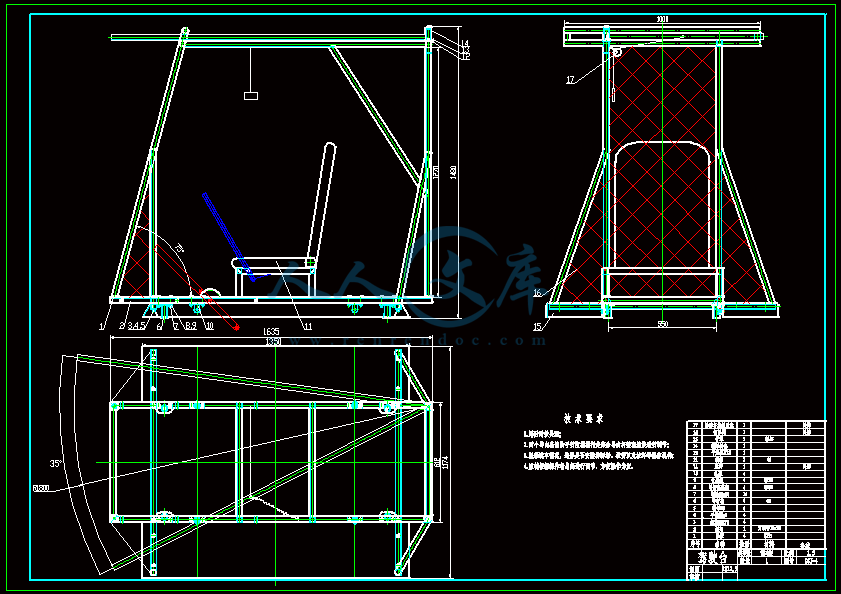Viewport: 841px width, 594px height.
Task: Click the red foot pedal line end
Action: coord(237,327)
